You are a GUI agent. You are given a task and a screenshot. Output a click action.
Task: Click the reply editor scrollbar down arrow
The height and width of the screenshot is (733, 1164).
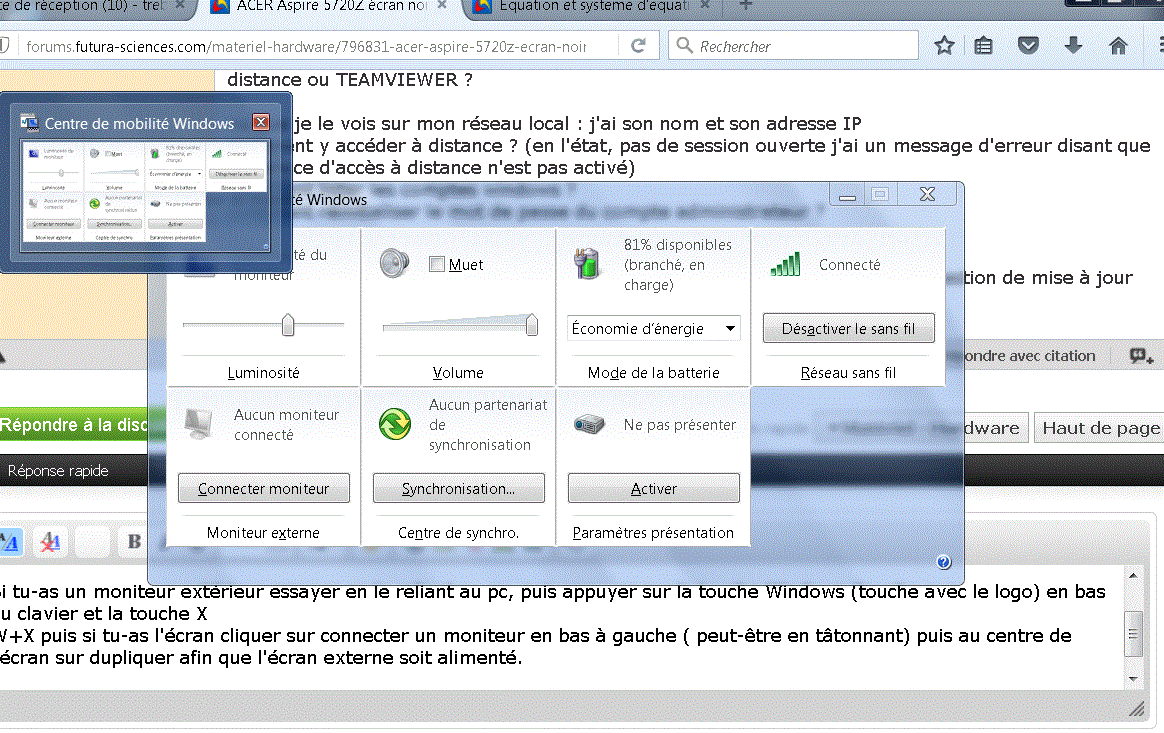tap(1133, 679)
